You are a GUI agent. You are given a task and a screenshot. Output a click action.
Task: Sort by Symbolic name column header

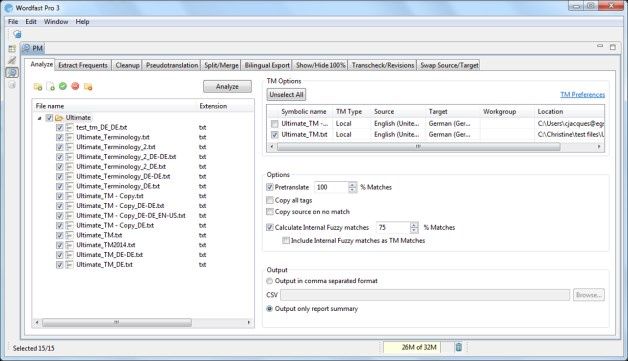tap(304, 111)
